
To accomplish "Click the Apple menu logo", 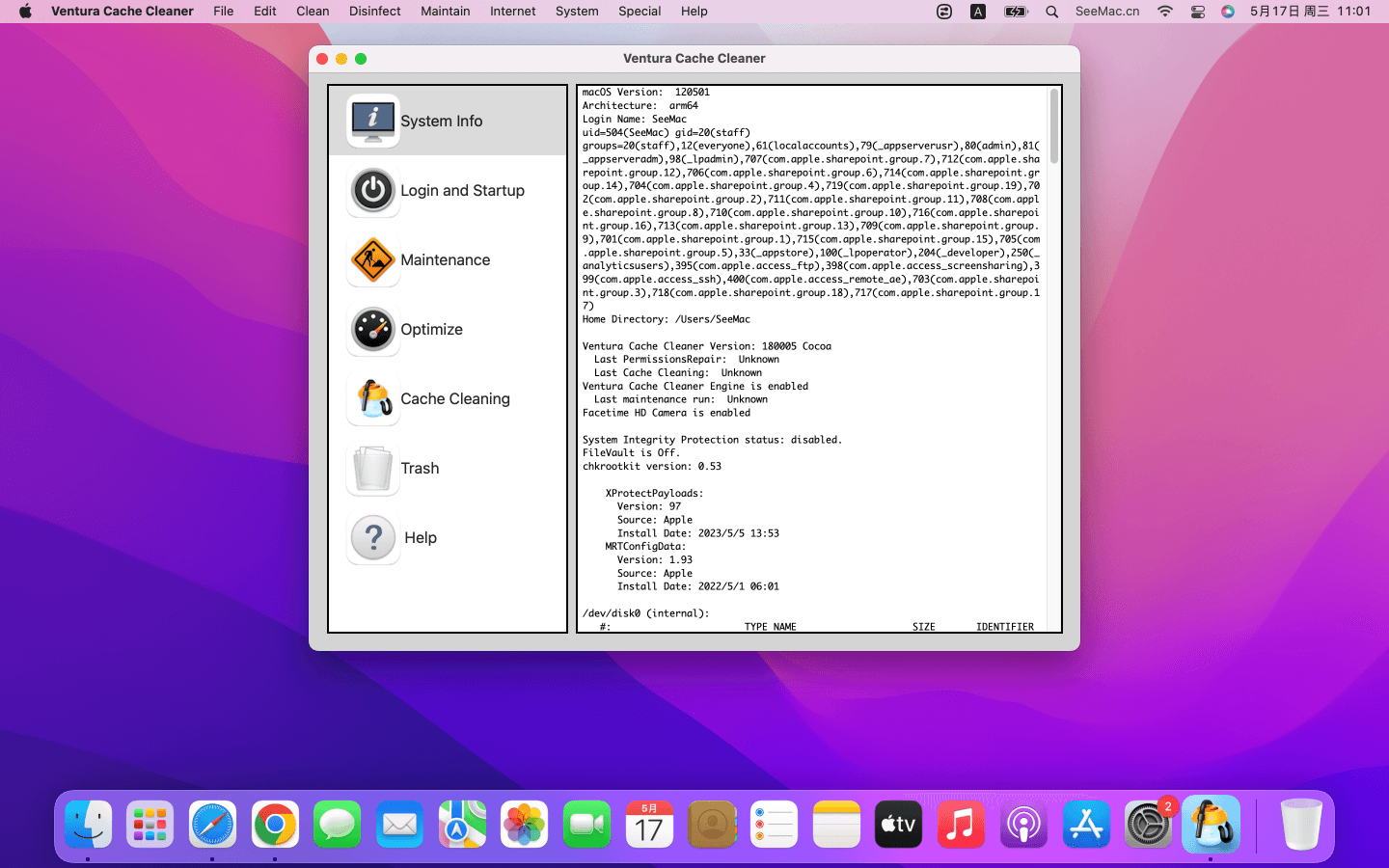I will coord(25,12).
